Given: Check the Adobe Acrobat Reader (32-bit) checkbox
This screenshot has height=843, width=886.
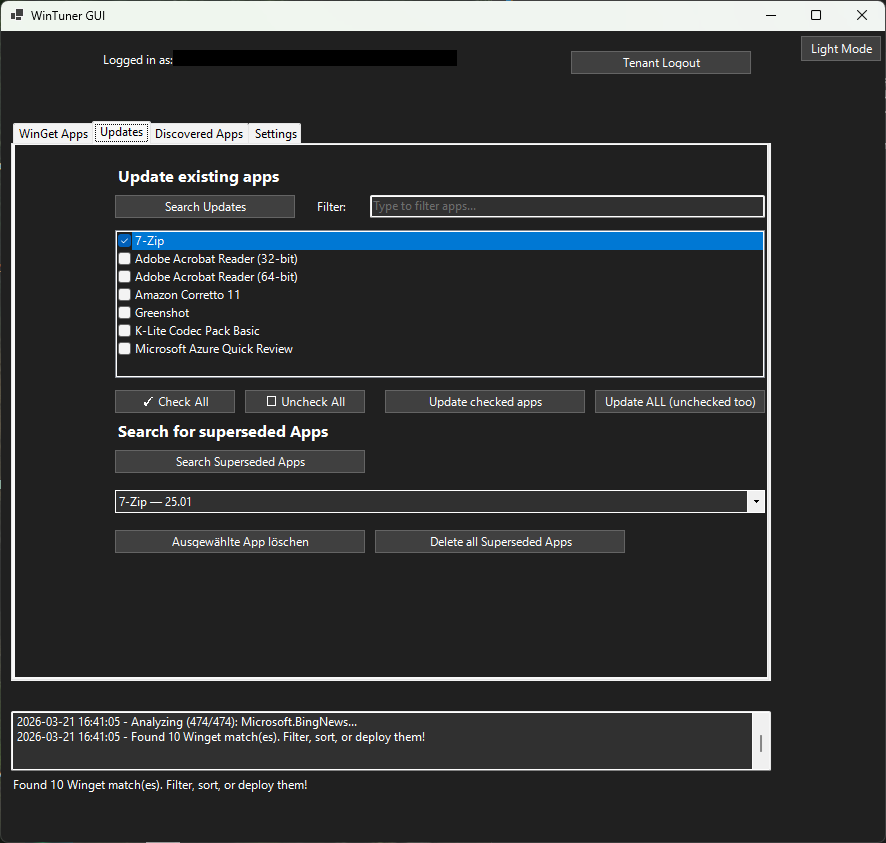Looking at the screenshot, I should (125, 259).
